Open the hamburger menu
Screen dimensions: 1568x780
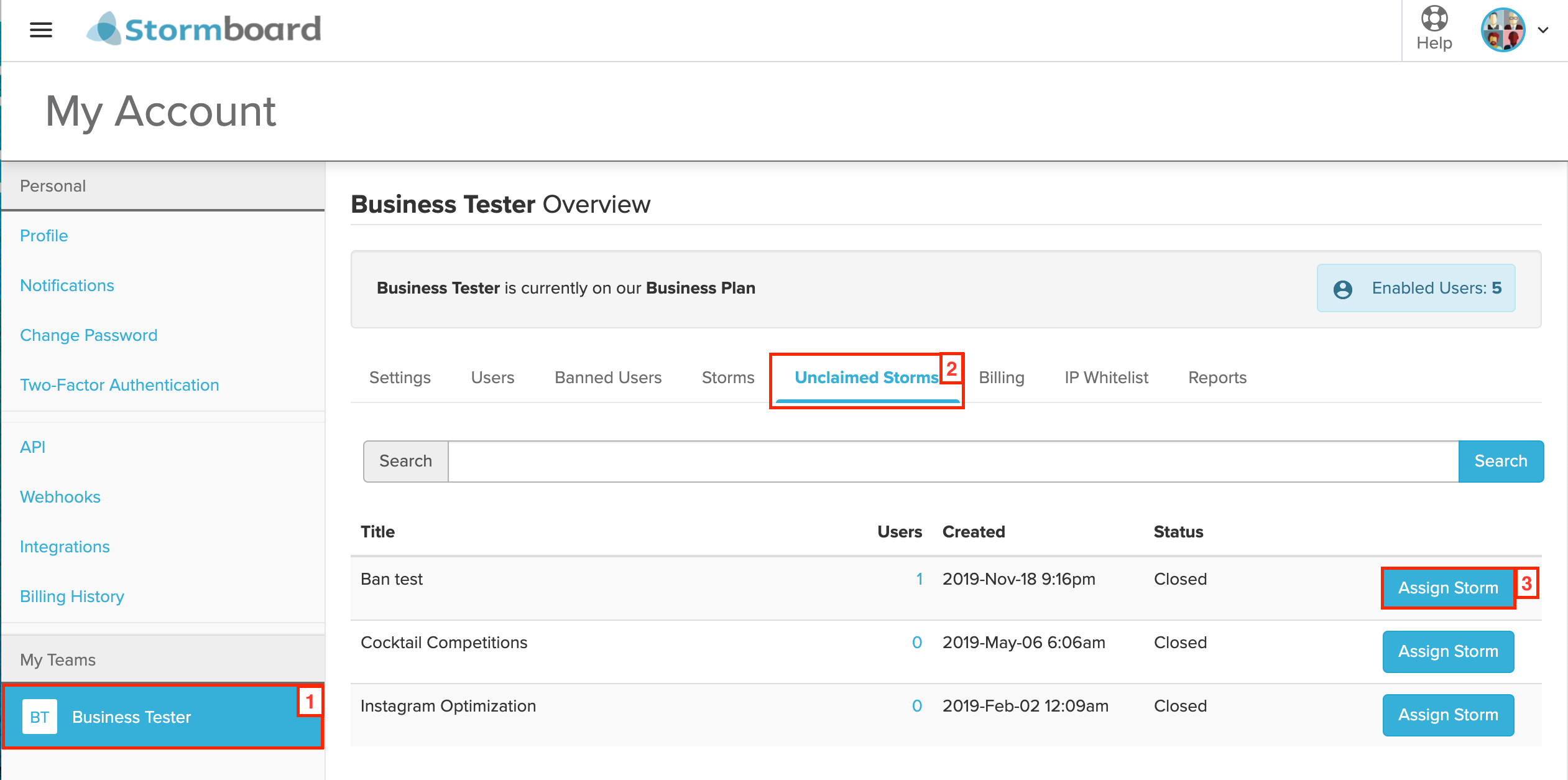(x=41, y=30)
